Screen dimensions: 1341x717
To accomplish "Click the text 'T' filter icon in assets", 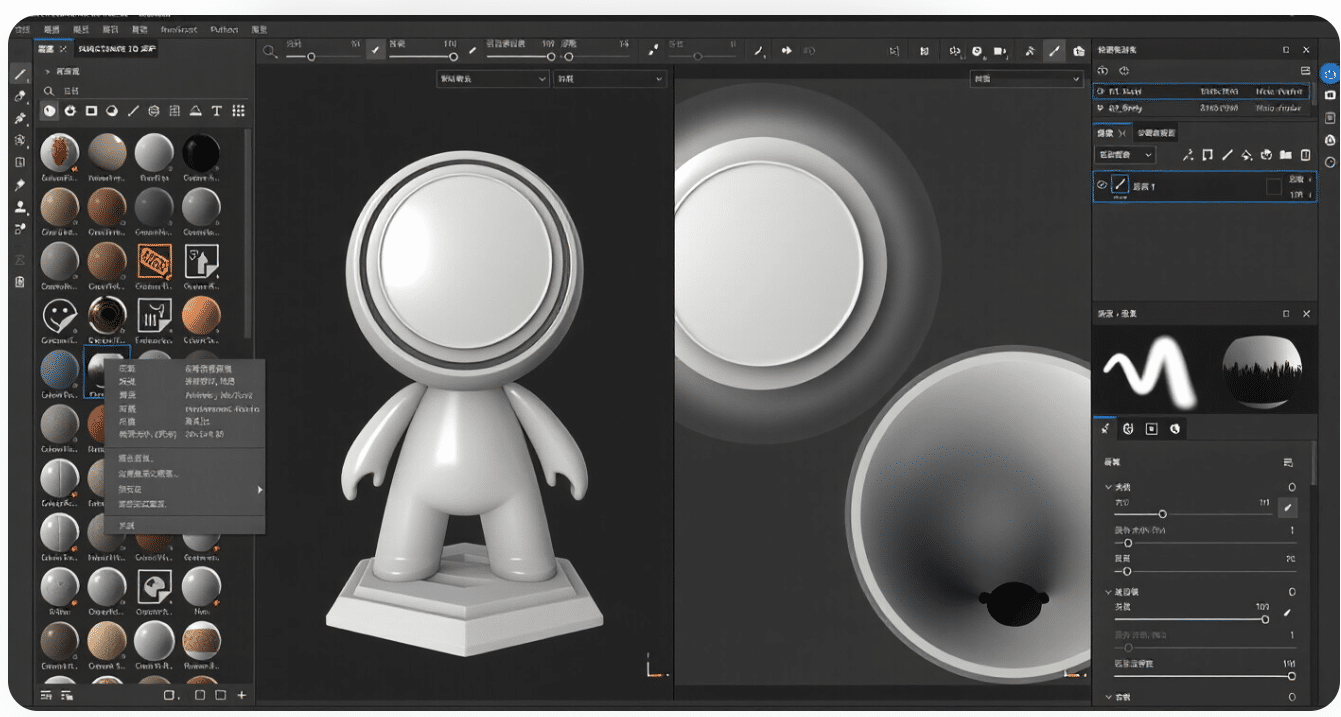I will pyautogui.click(x=217, y=111).
